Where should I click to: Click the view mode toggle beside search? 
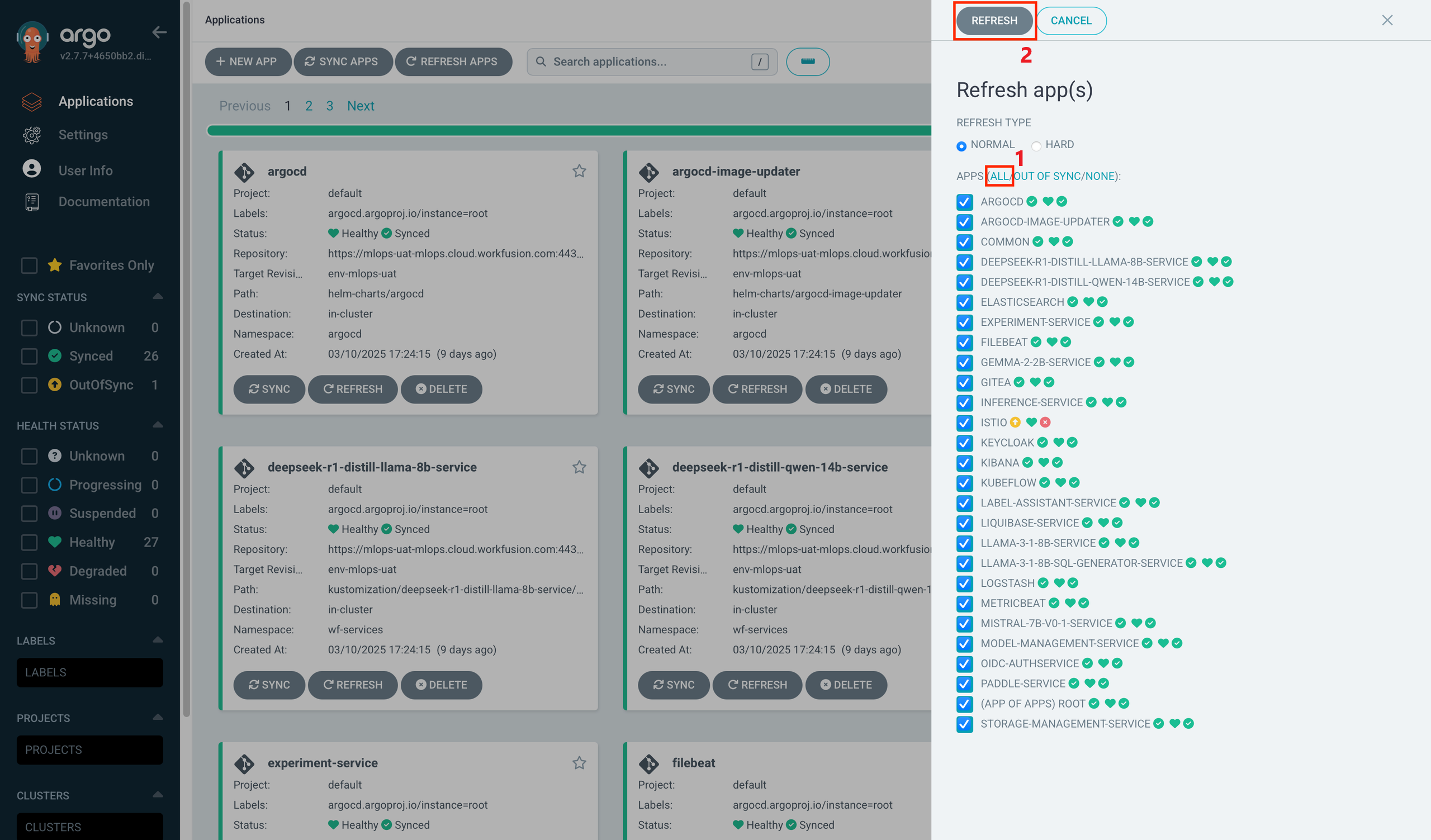pyautogui.click(x=808, y=61)
